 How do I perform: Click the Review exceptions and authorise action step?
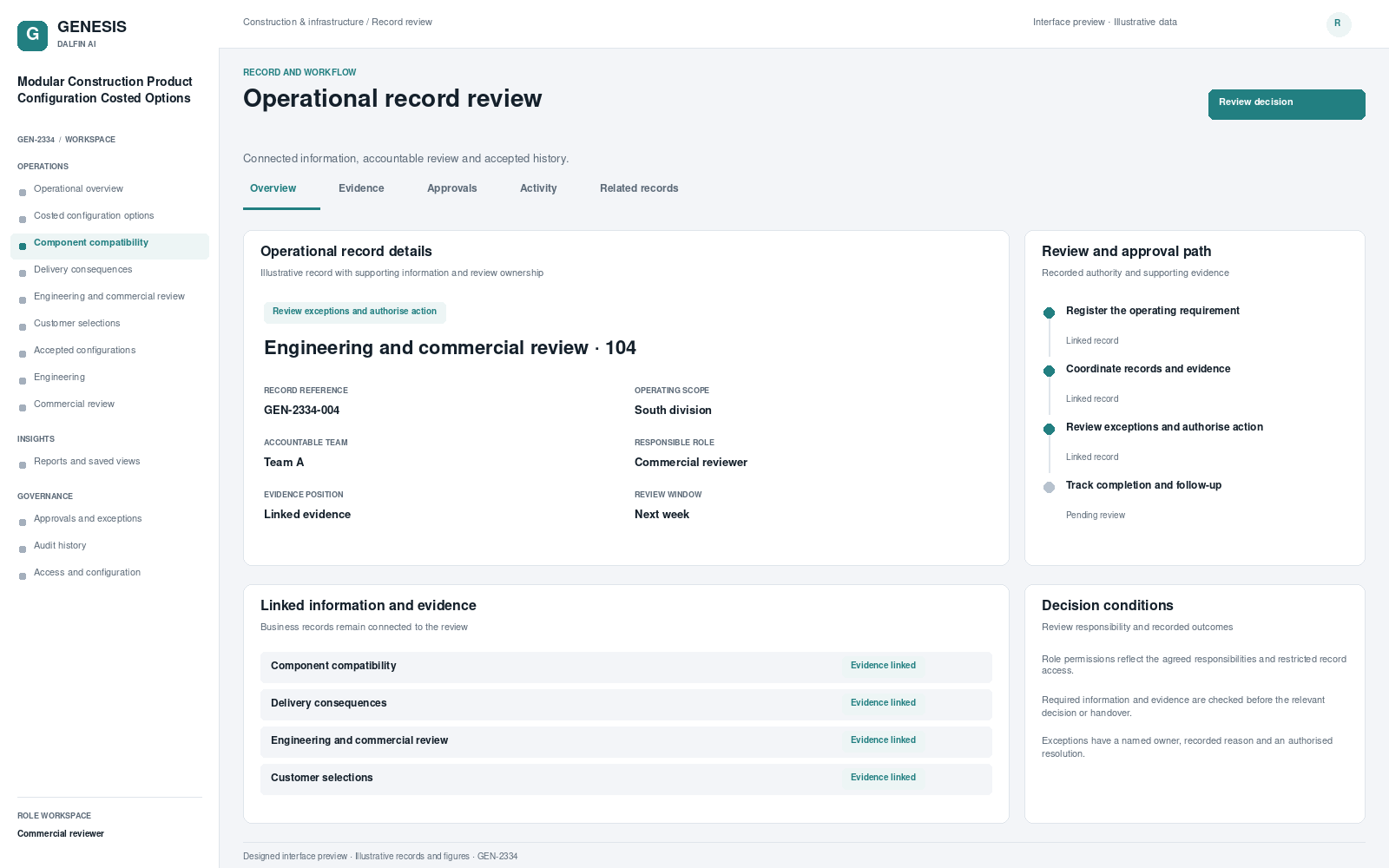click(x=1164, y=427)
